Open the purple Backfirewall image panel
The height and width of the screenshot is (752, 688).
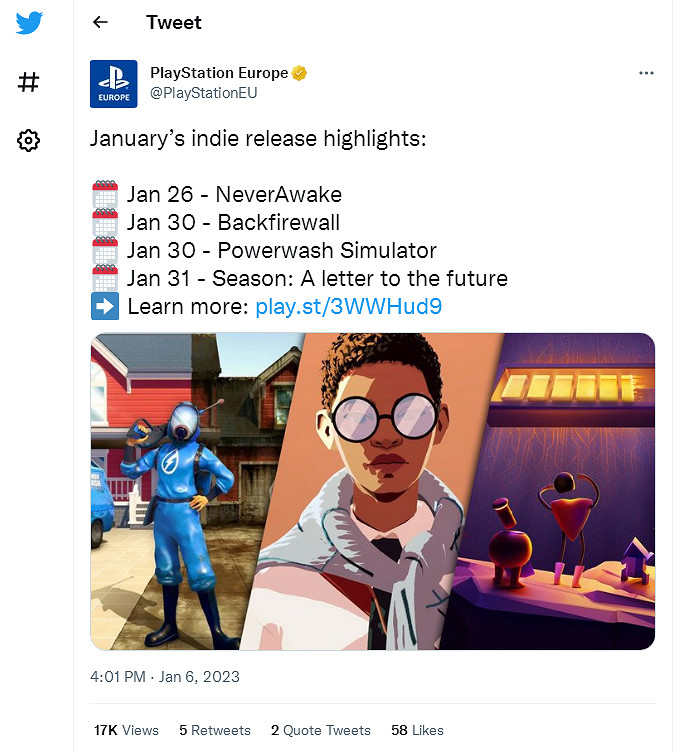(570, 490)
